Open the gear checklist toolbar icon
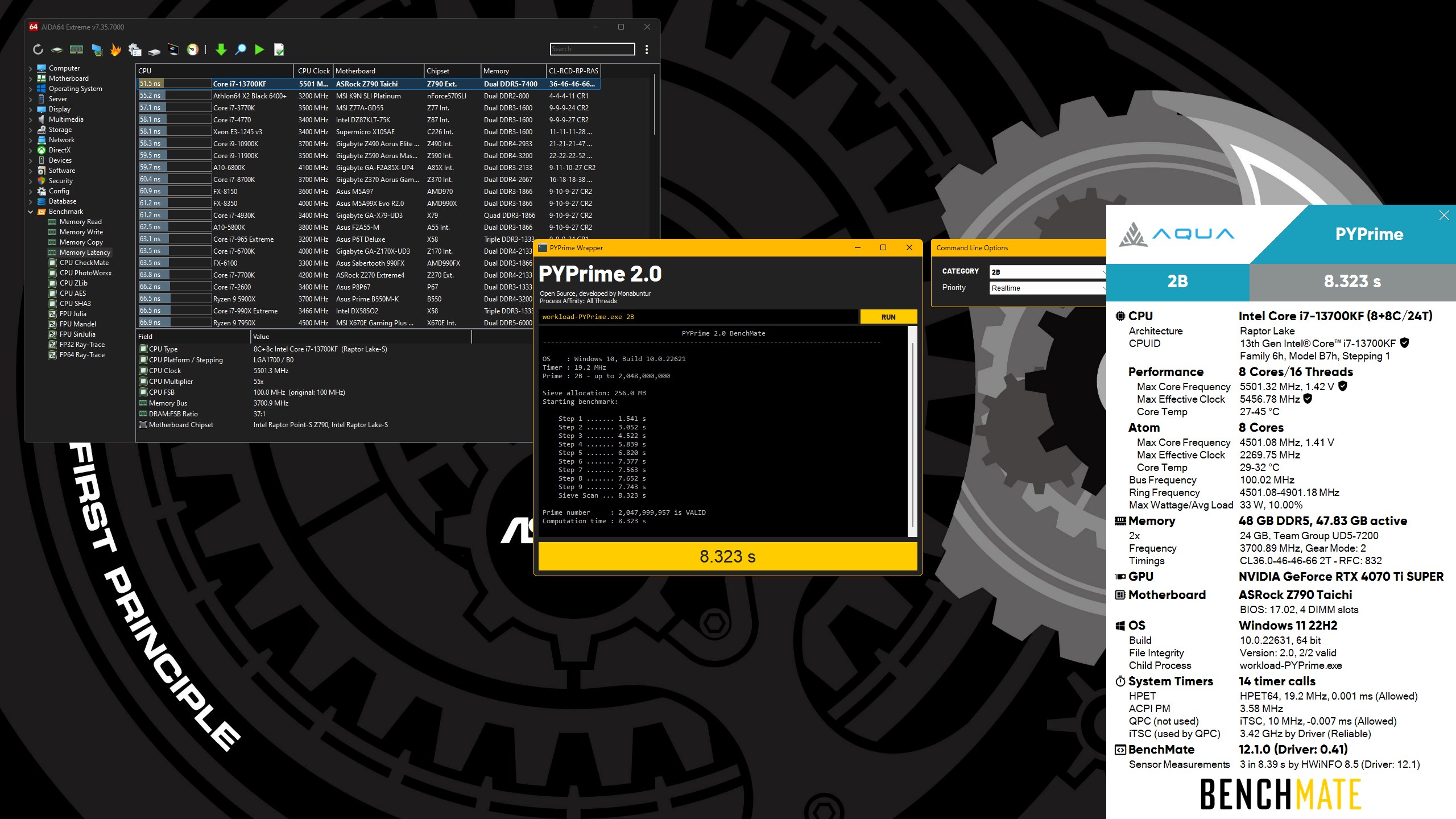 pos(135,49)
